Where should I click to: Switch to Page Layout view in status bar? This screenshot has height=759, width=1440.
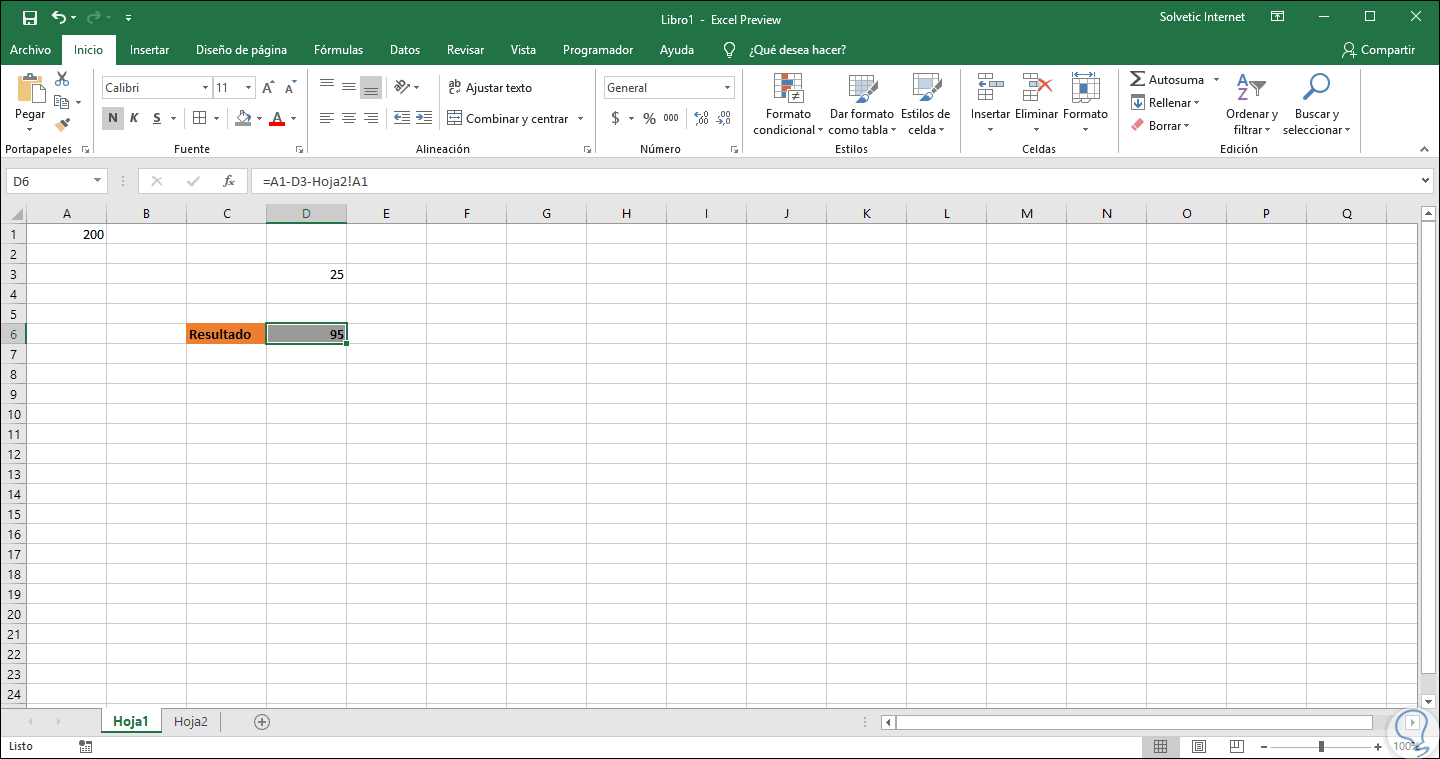[x=1198, y=746]
